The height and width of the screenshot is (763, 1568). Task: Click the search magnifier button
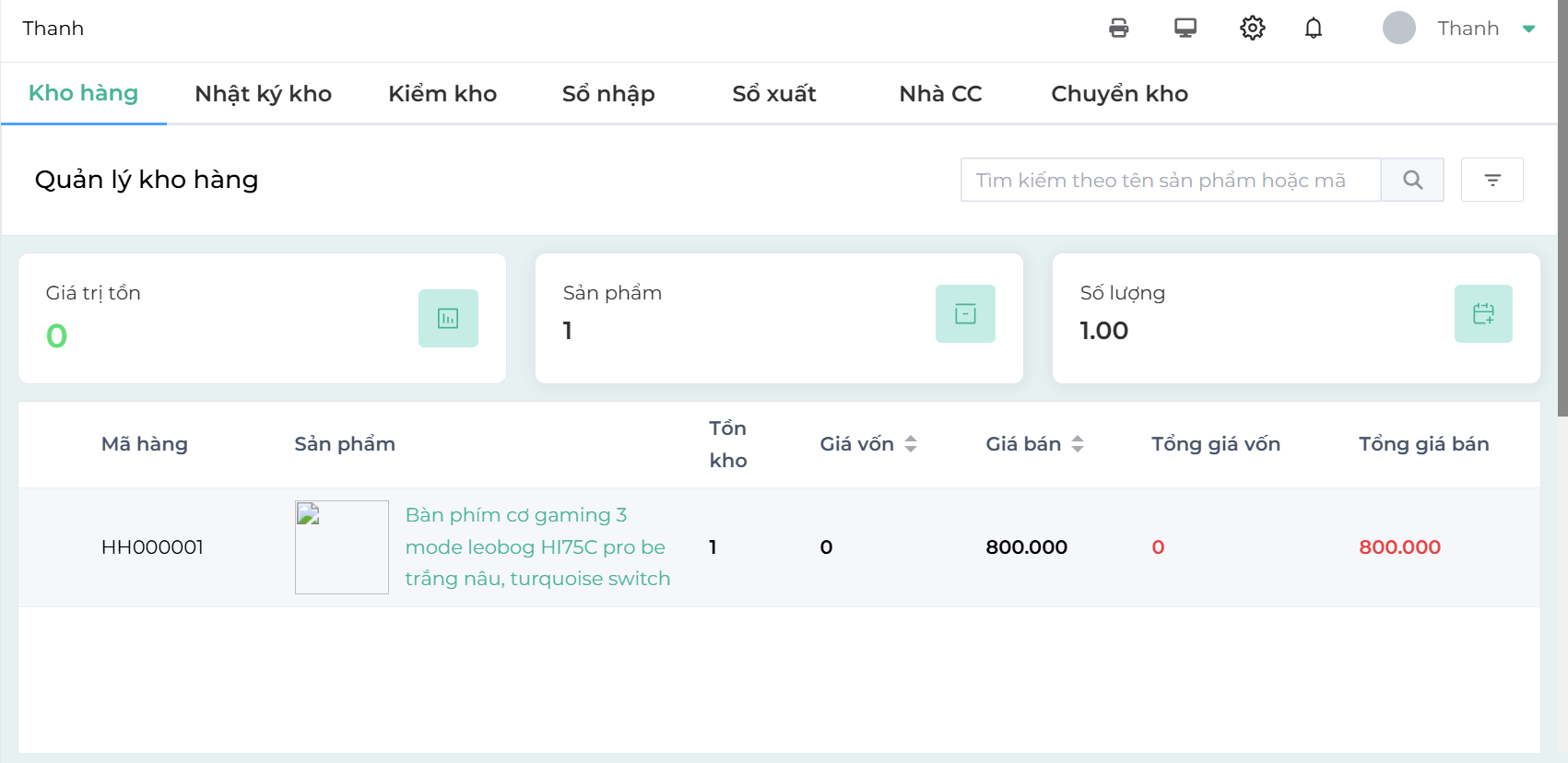click(1412, 180)
